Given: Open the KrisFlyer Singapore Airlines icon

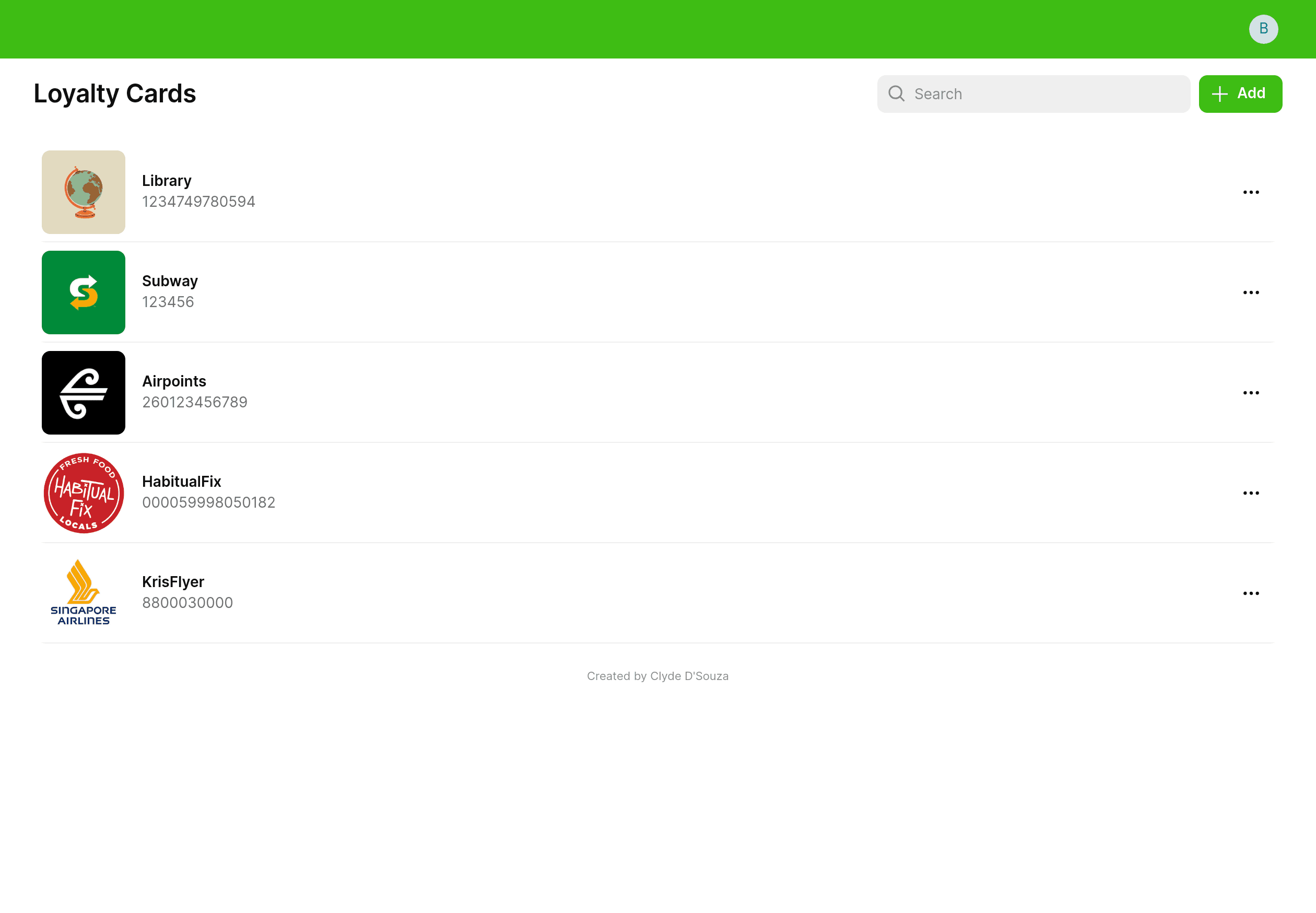Looking at the screenshot, I should click(x=83, y=592).
